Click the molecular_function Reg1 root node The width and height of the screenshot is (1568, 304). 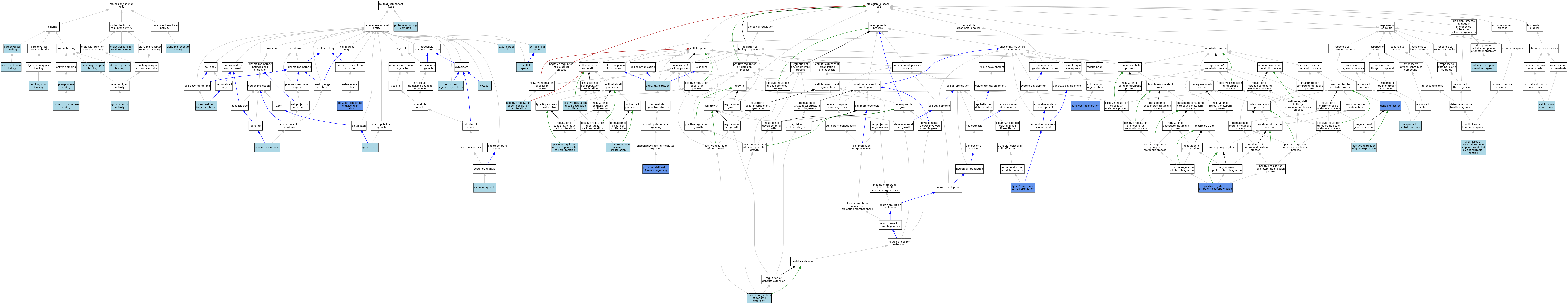click(x=121, y=6)
